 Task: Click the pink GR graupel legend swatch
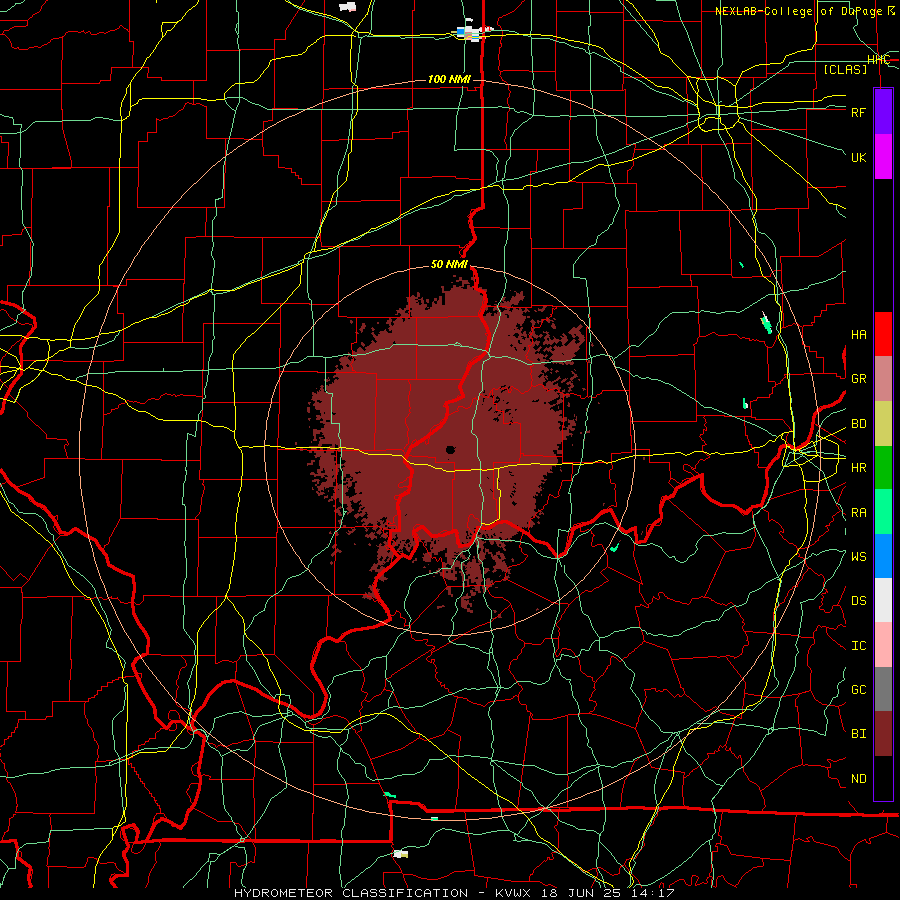point(883,378)
